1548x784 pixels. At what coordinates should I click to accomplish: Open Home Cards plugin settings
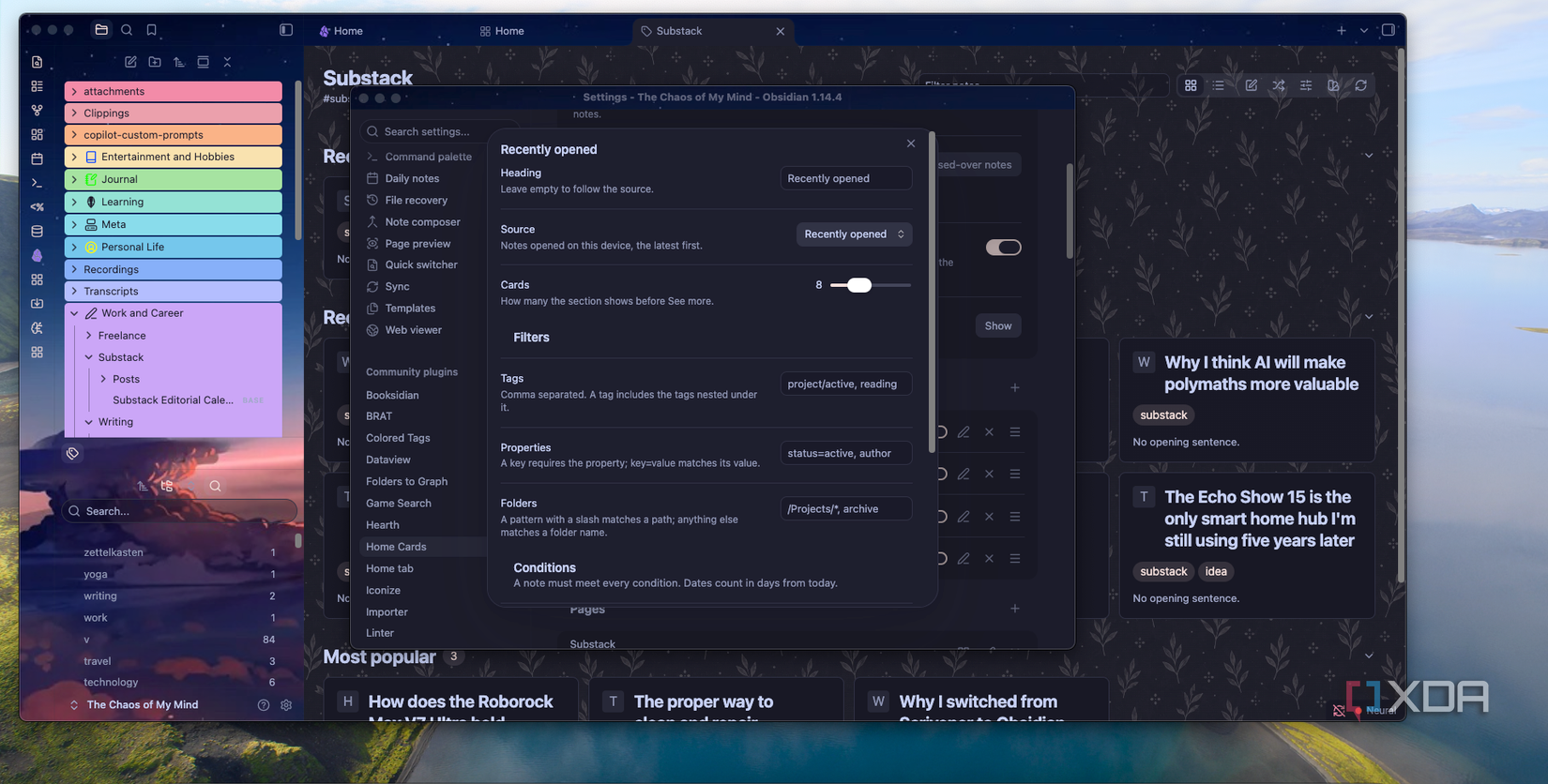[x=396, y=547]
